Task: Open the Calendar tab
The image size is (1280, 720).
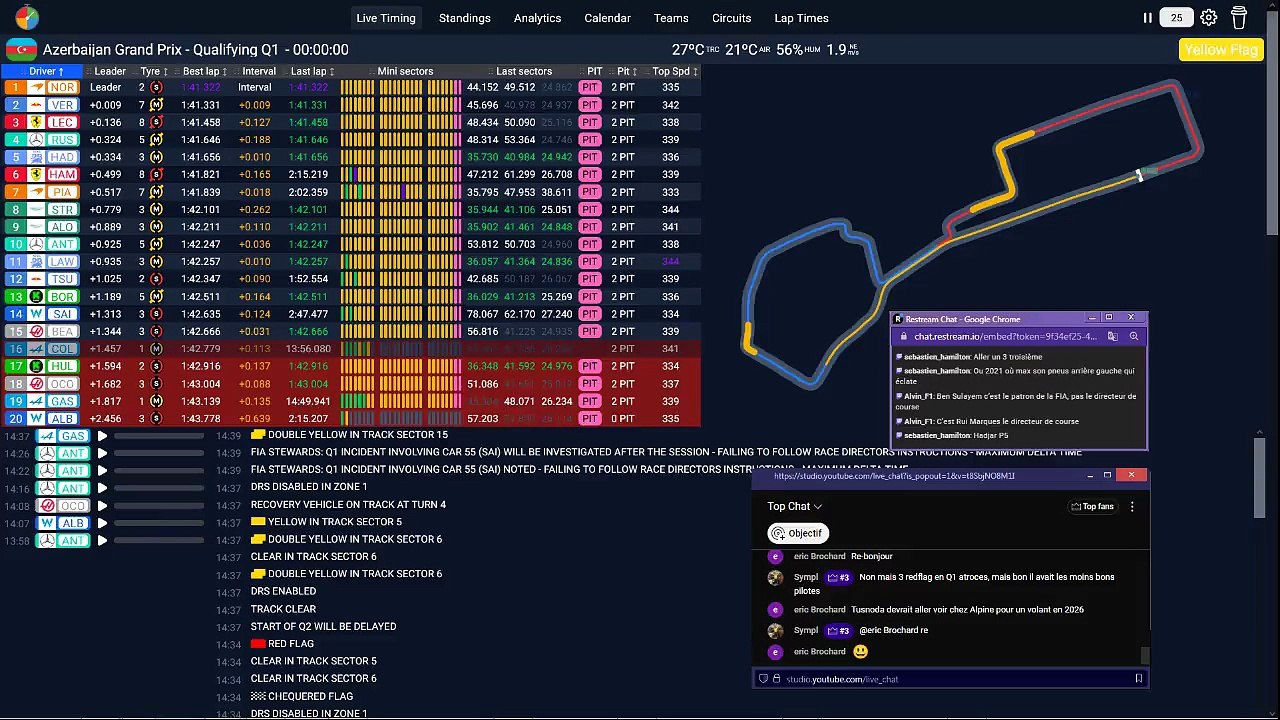Action: point(607,18)
